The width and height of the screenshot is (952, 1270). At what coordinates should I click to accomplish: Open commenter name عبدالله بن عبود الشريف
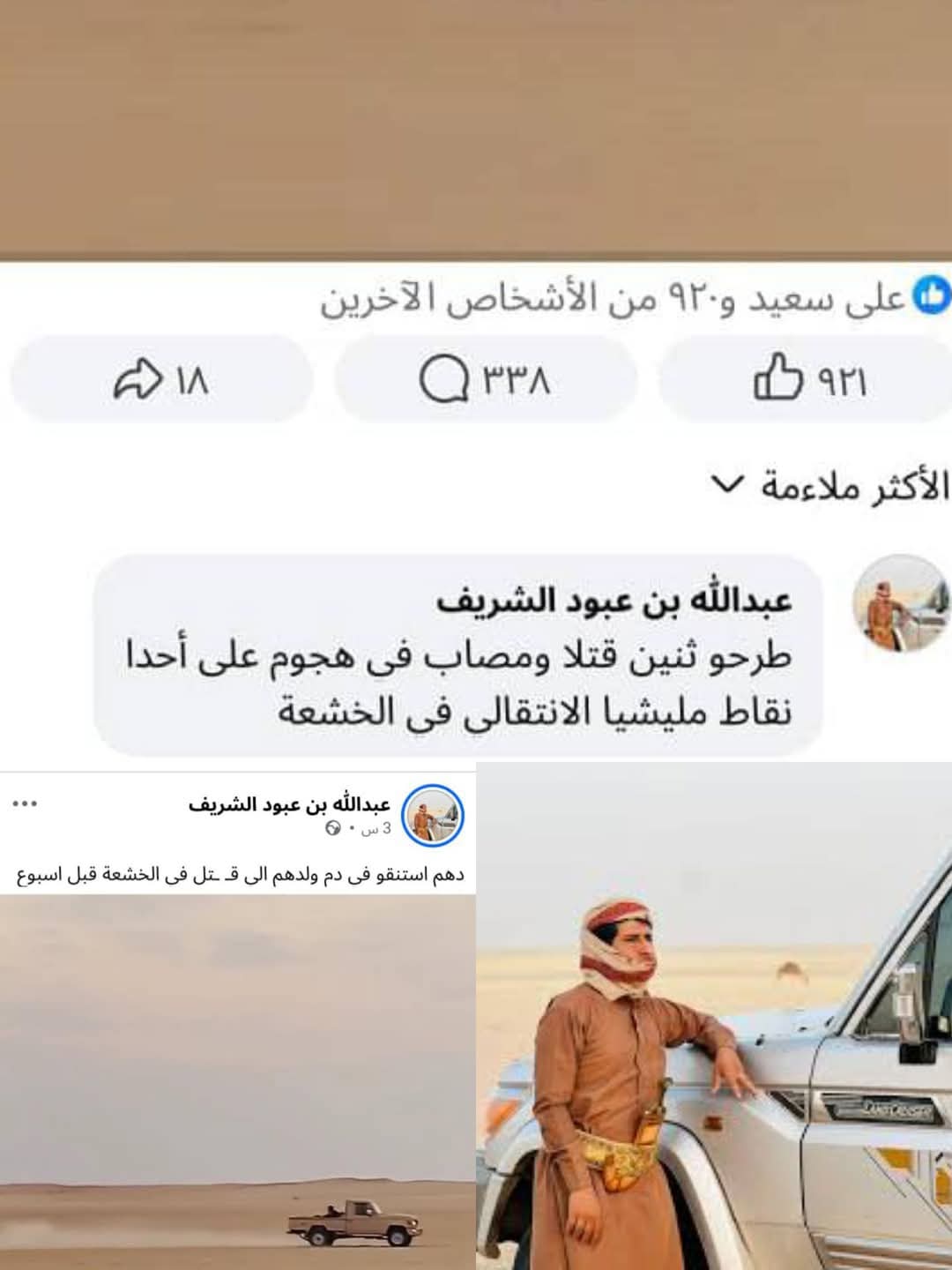614,601
